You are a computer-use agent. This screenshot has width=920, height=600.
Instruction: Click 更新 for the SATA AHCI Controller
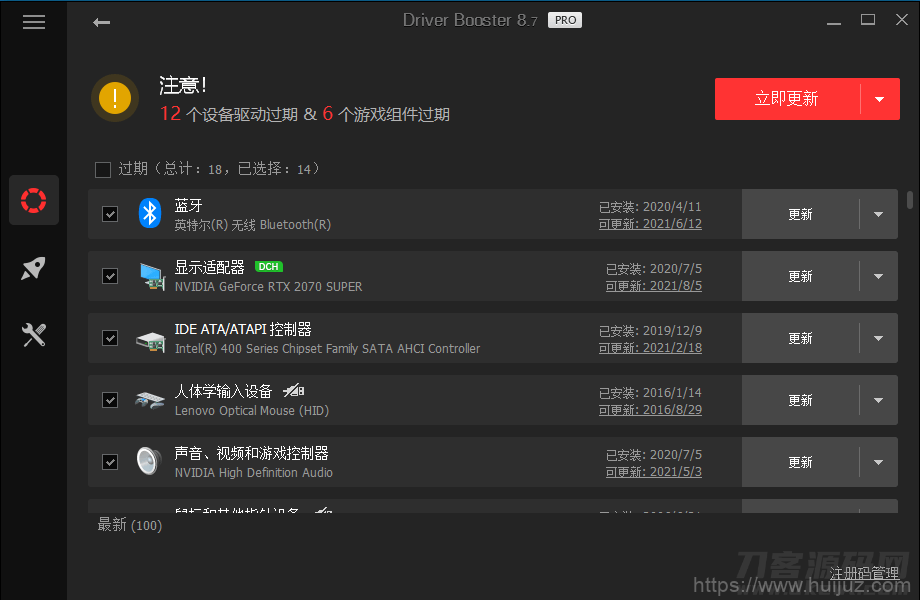[x=800, y=338]
